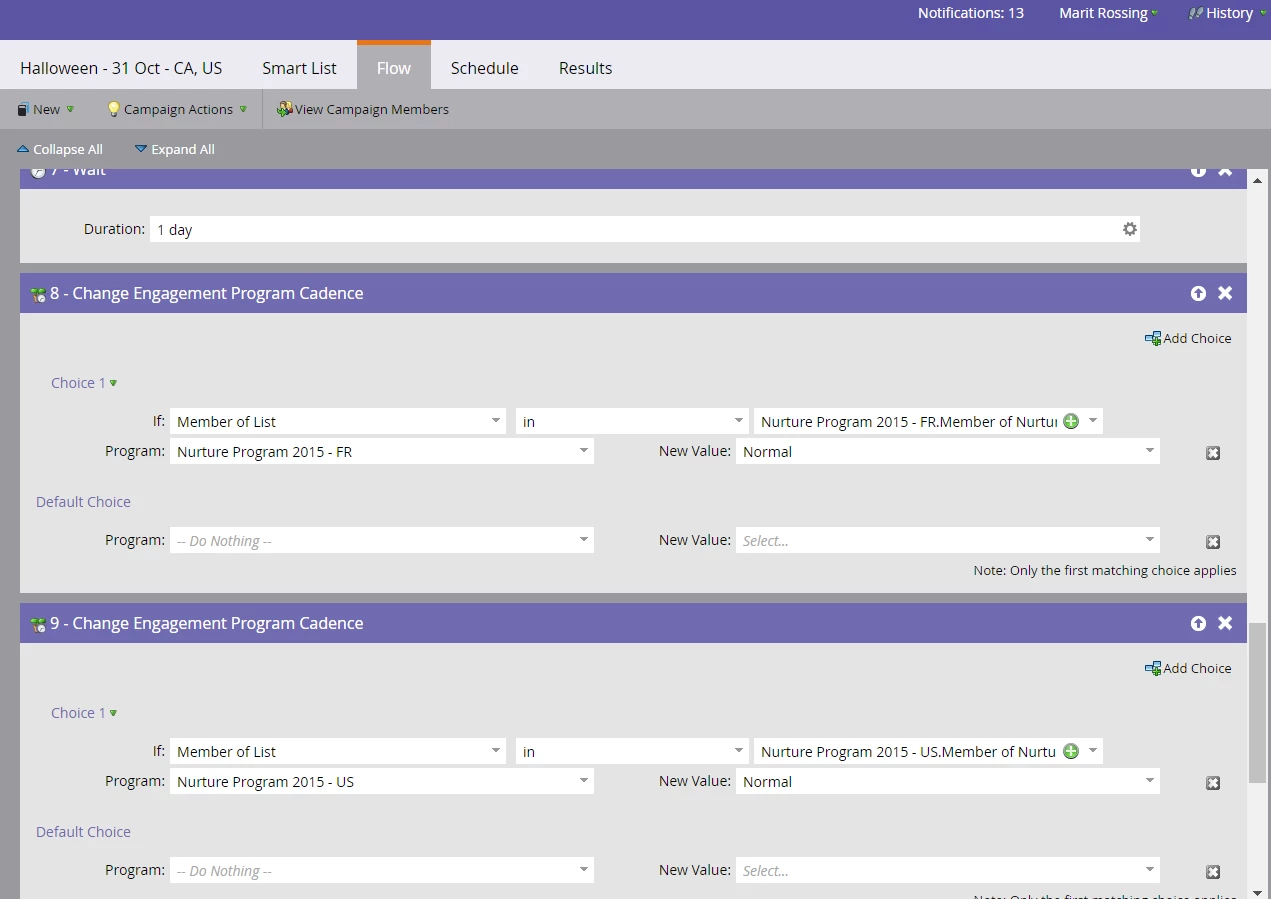This screenshot has height=899, width=1271.
Task: Move step 9 up with the arrow icon
Action: tap(1198, 623)
